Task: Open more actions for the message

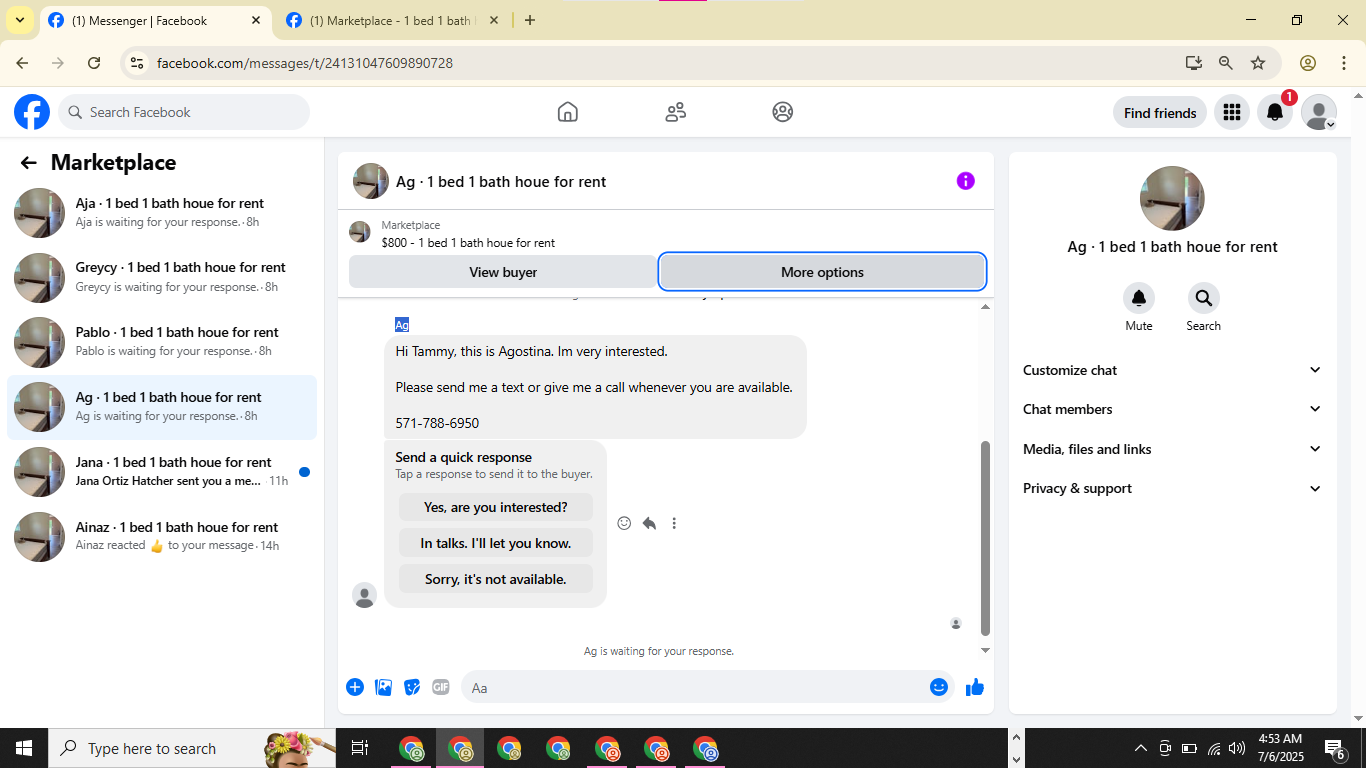Action: pyautogui.click(x=674, y=523)
